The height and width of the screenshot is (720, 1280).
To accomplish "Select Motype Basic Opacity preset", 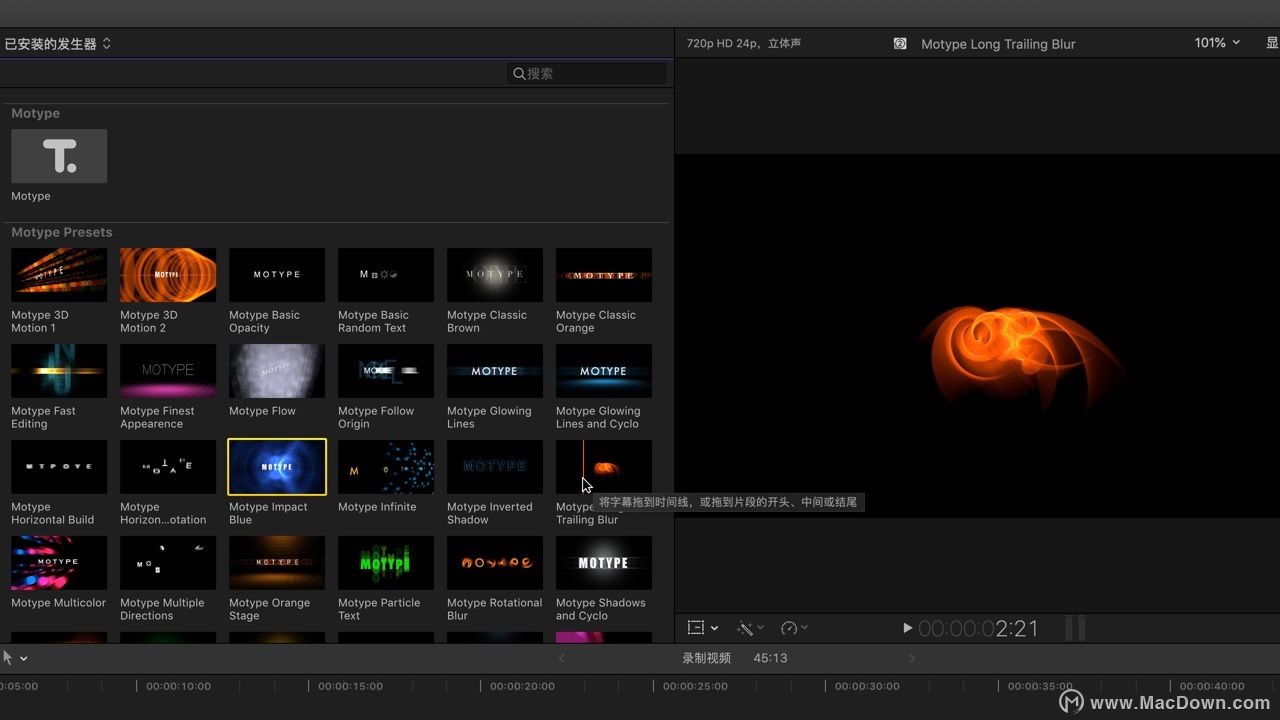I will click(x=277, y=275).
